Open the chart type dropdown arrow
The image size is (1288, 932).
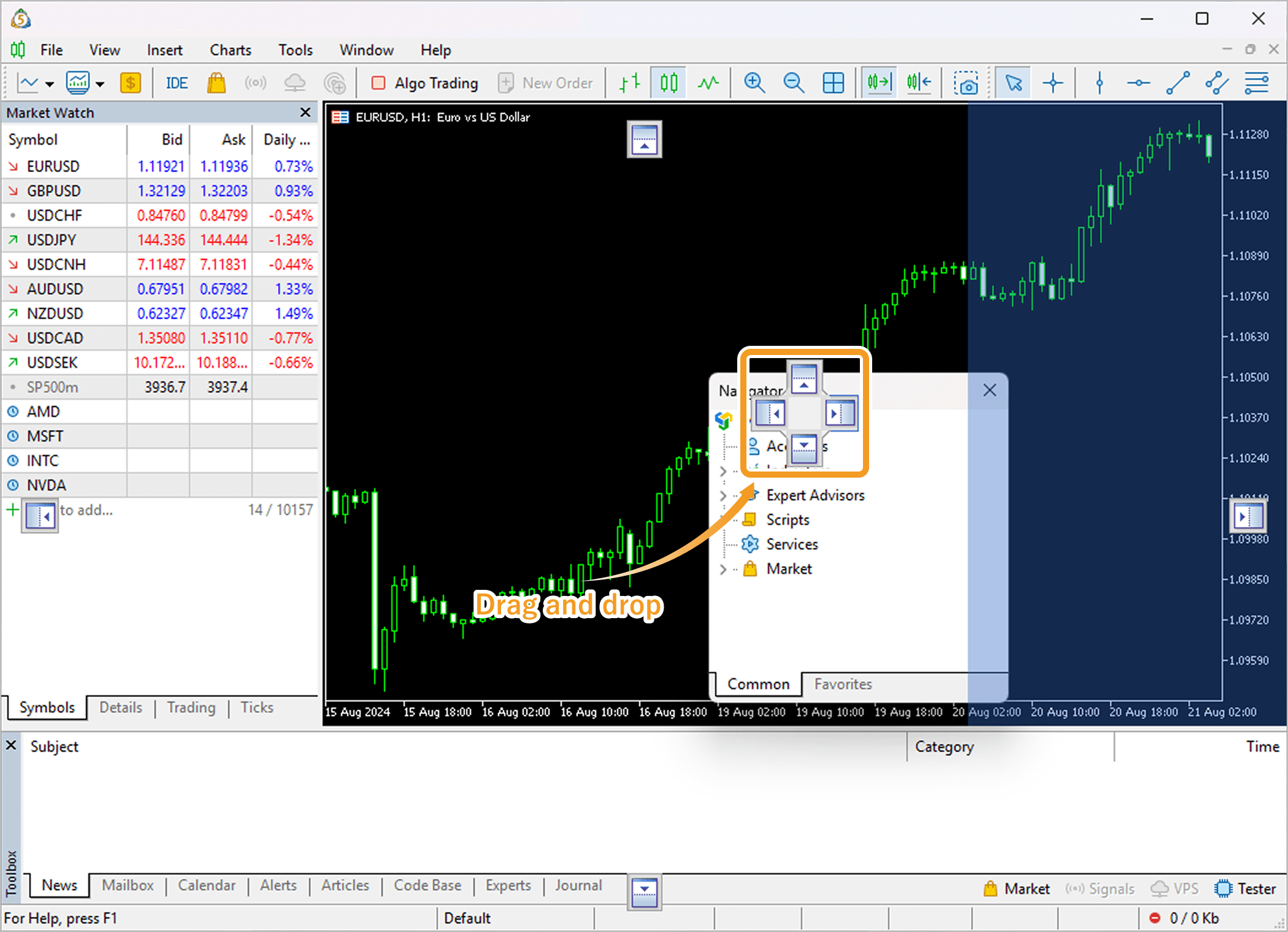(x=50, y=84)
